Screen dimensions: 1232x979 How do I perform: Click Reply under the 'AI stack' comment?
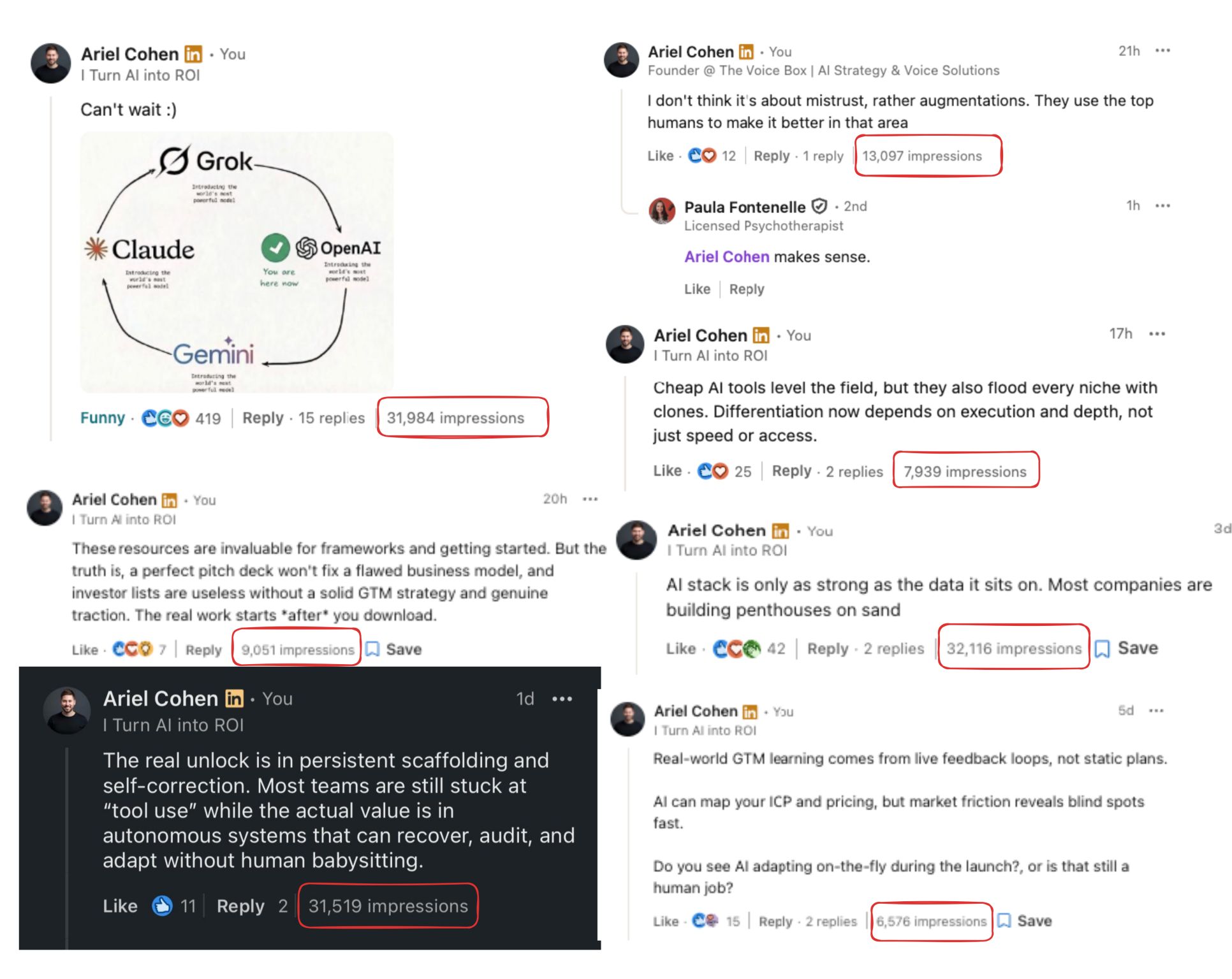pos(827,649)
